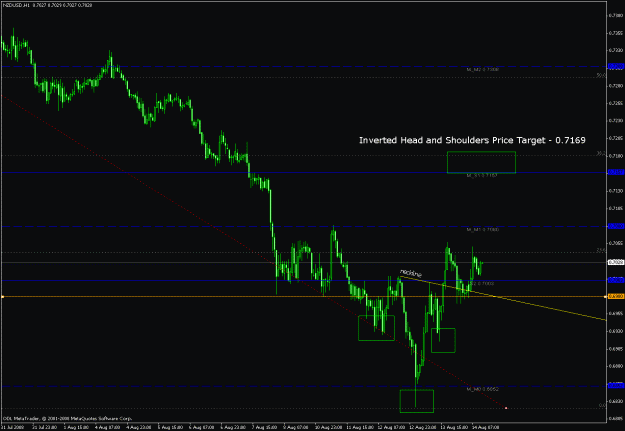Screen dimensions: 625x431
Task: Select the Inverted Head and Shoulders Price Target label
Action: click(472, 140)
